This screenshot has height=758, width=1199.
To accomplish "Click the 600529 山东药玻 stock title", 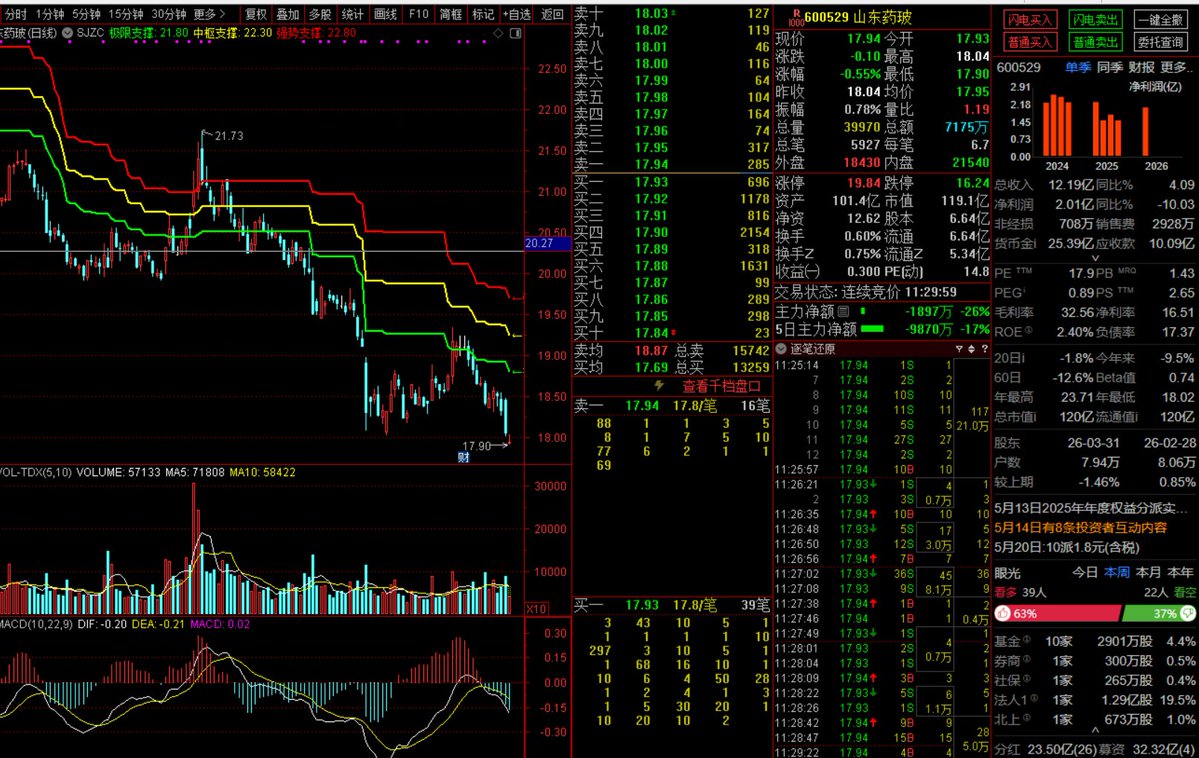I will click(858, 17).
